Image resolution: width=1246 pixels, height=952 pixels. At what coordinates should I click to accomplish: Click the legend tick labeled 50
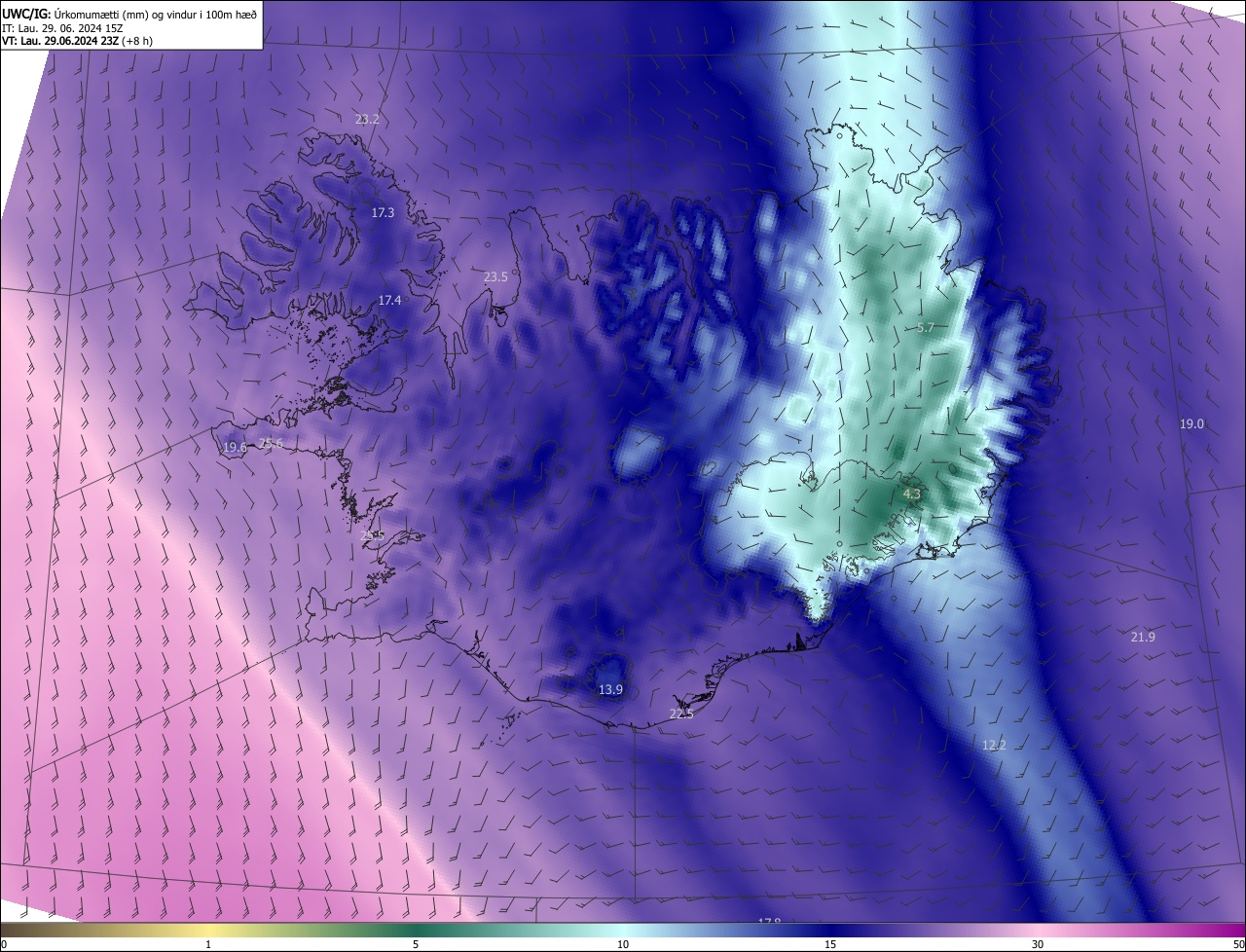(x=1238, y=945)
